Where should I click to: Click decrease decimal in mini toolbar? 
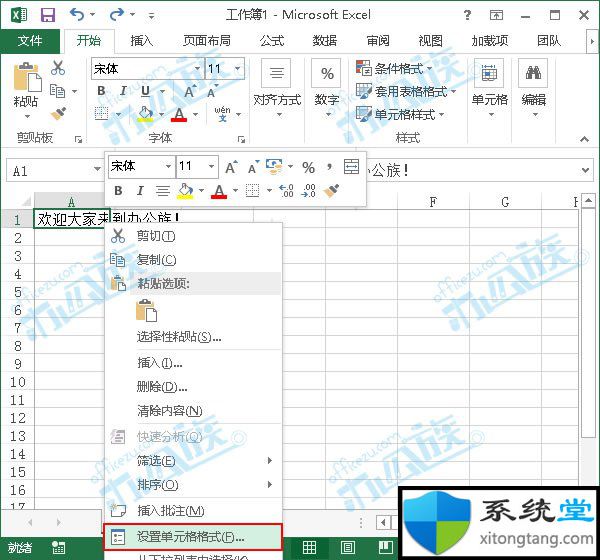(x=308, y=190)
